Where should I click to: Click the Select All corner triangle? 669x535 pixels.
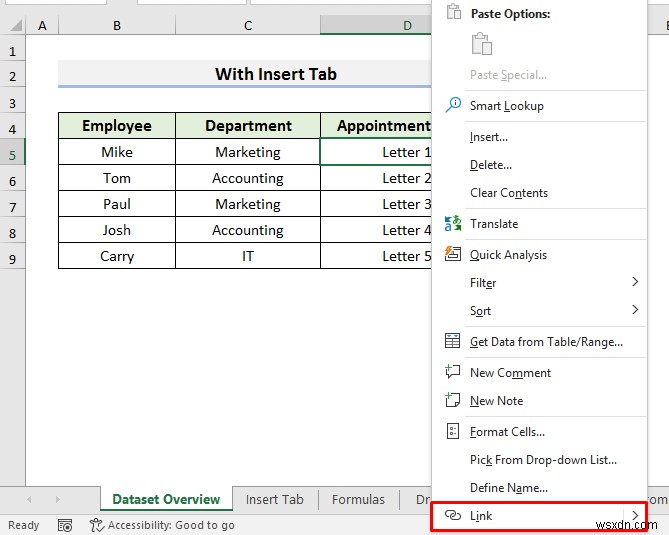[16, 26]
